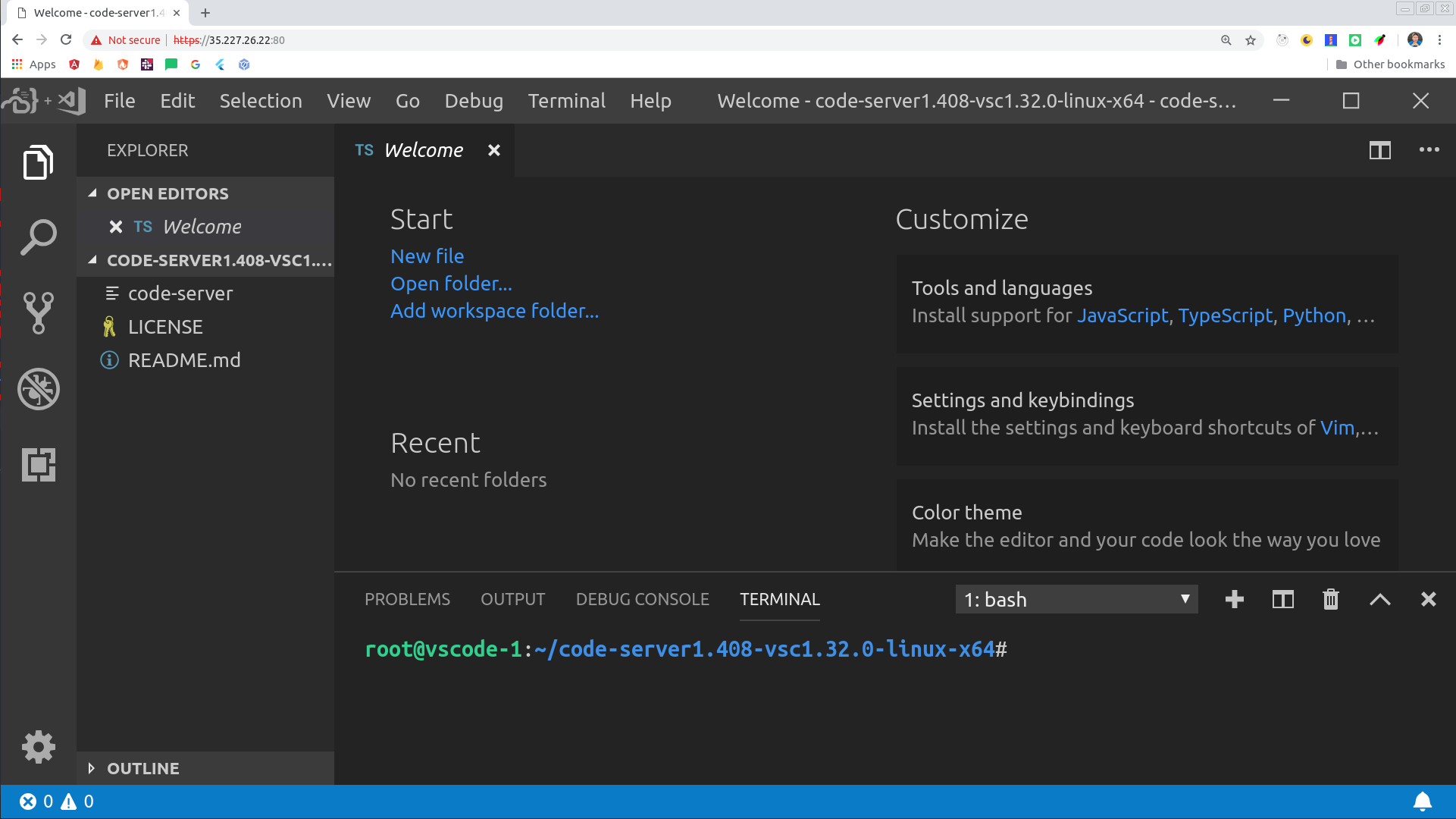Click the New file link under Start
Image resolution: width=1456 pixels, height=819 pixels.
point(427,255)
